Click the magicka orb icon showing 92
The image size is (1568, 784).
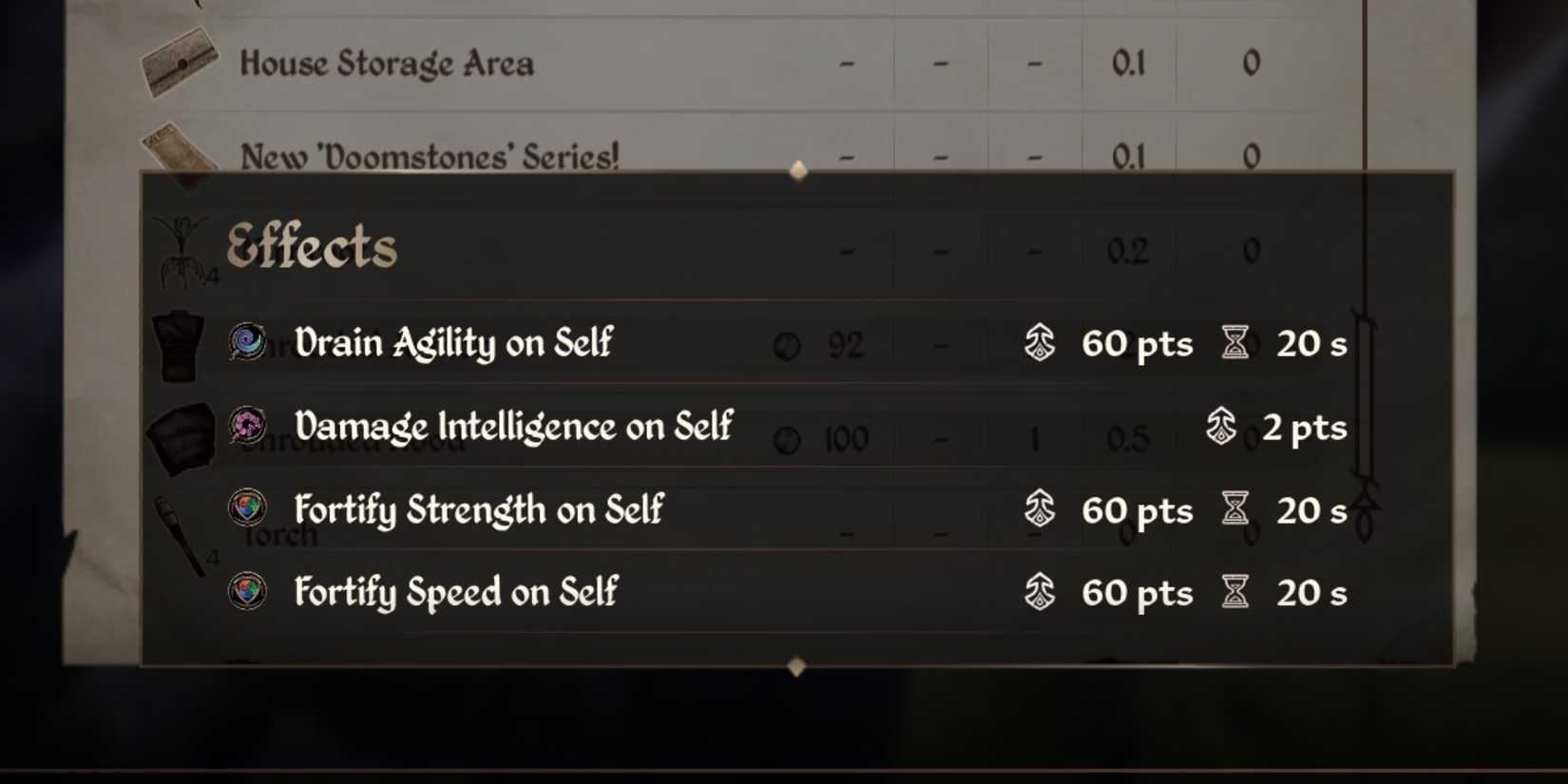pos(788,344)
